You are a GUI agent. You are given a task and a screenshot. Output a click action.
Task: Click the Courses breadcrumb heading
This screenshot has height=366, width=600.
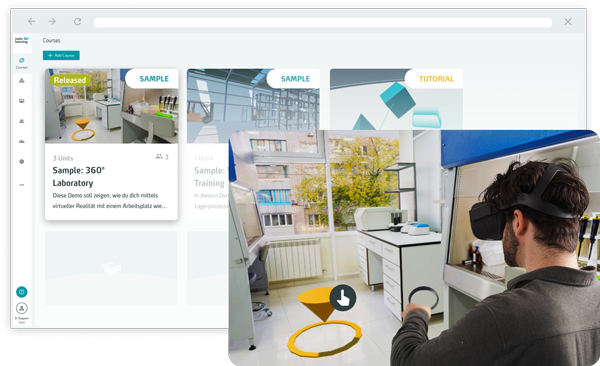click(x=51, y=40)
